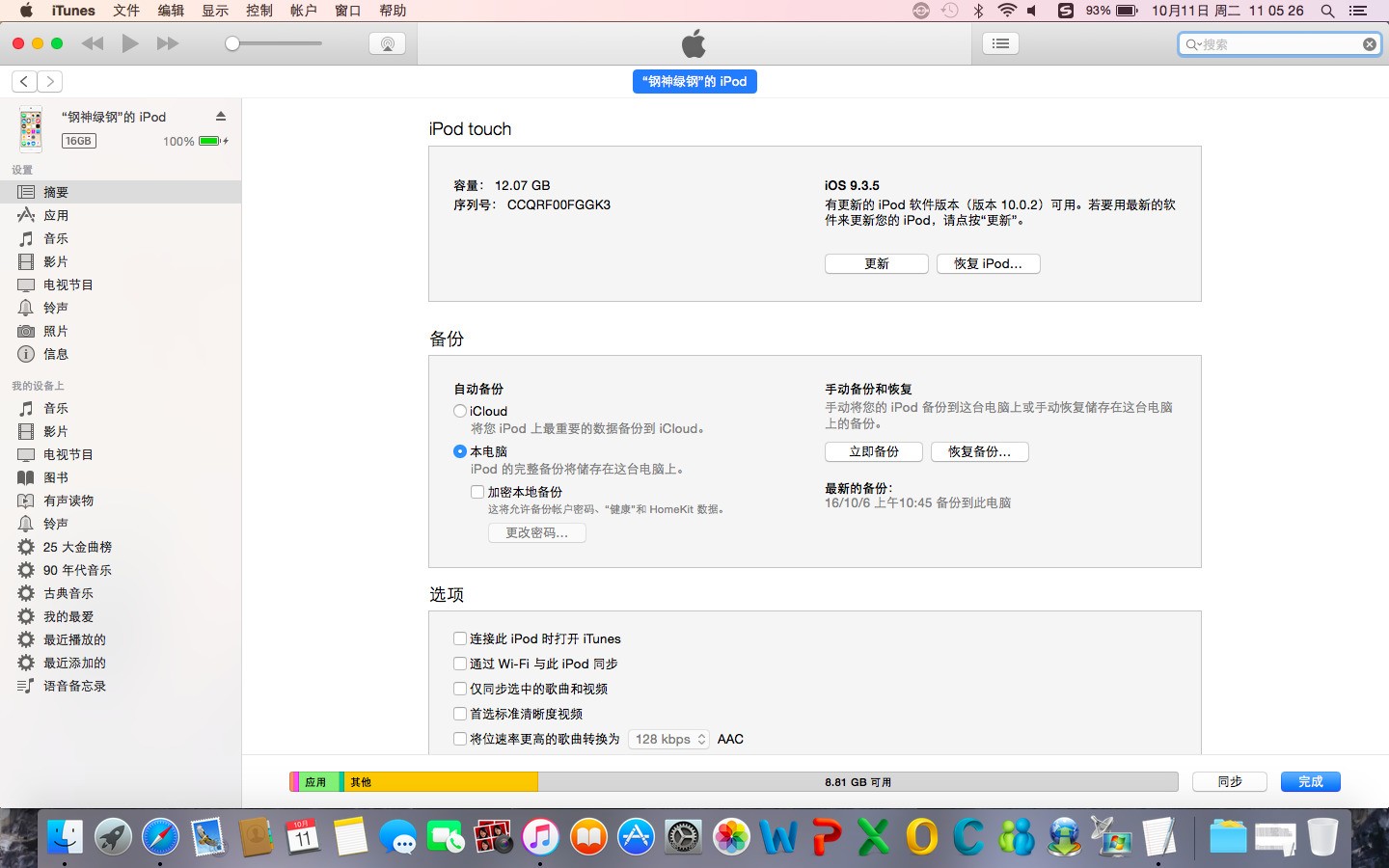1389x868 pixels.
Task: Enable 将位速率更高的歌曲转换为 checkbox
Action: (x=460, y=739)
